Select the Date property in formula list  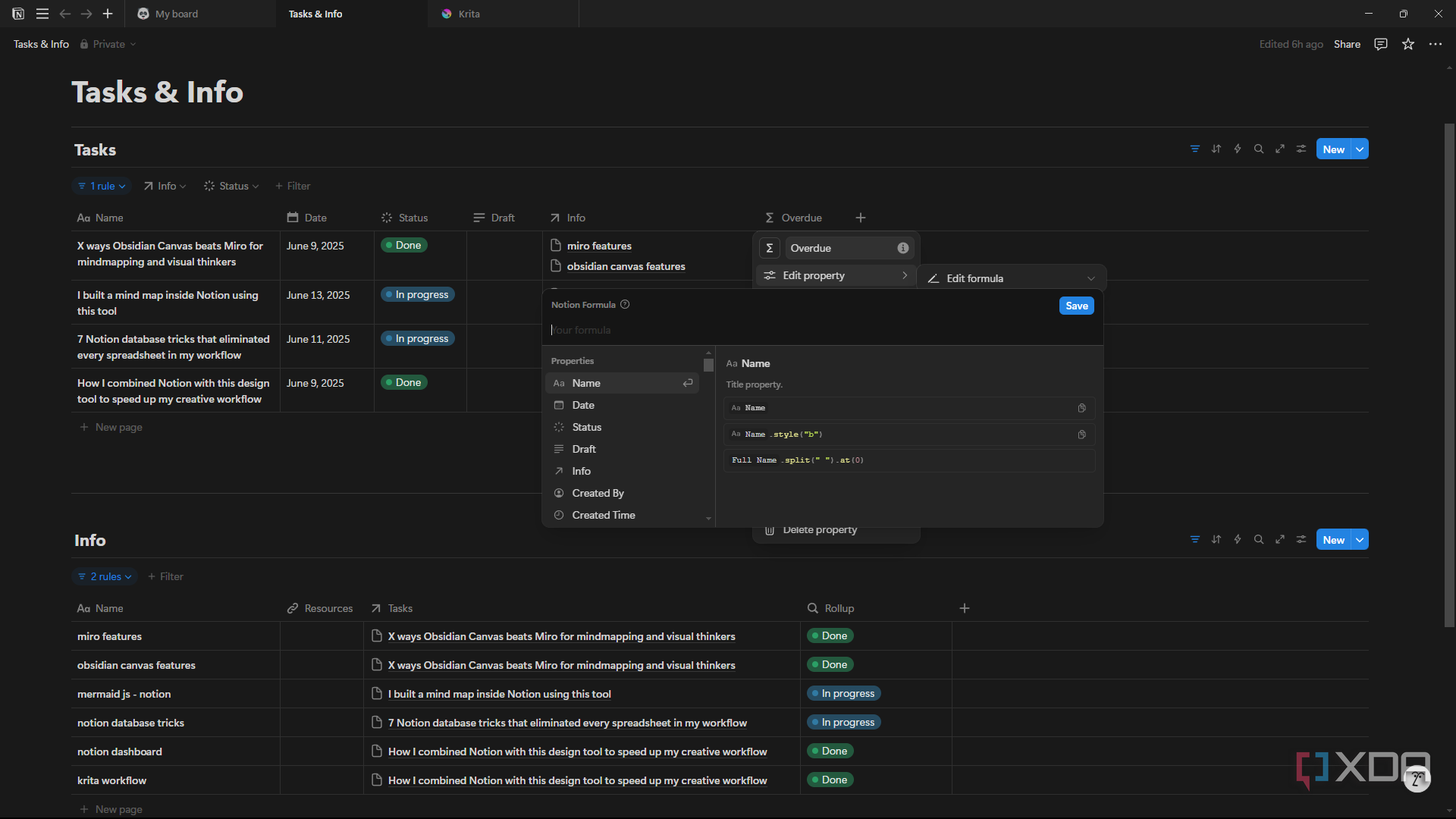click(x=622, y=405)
